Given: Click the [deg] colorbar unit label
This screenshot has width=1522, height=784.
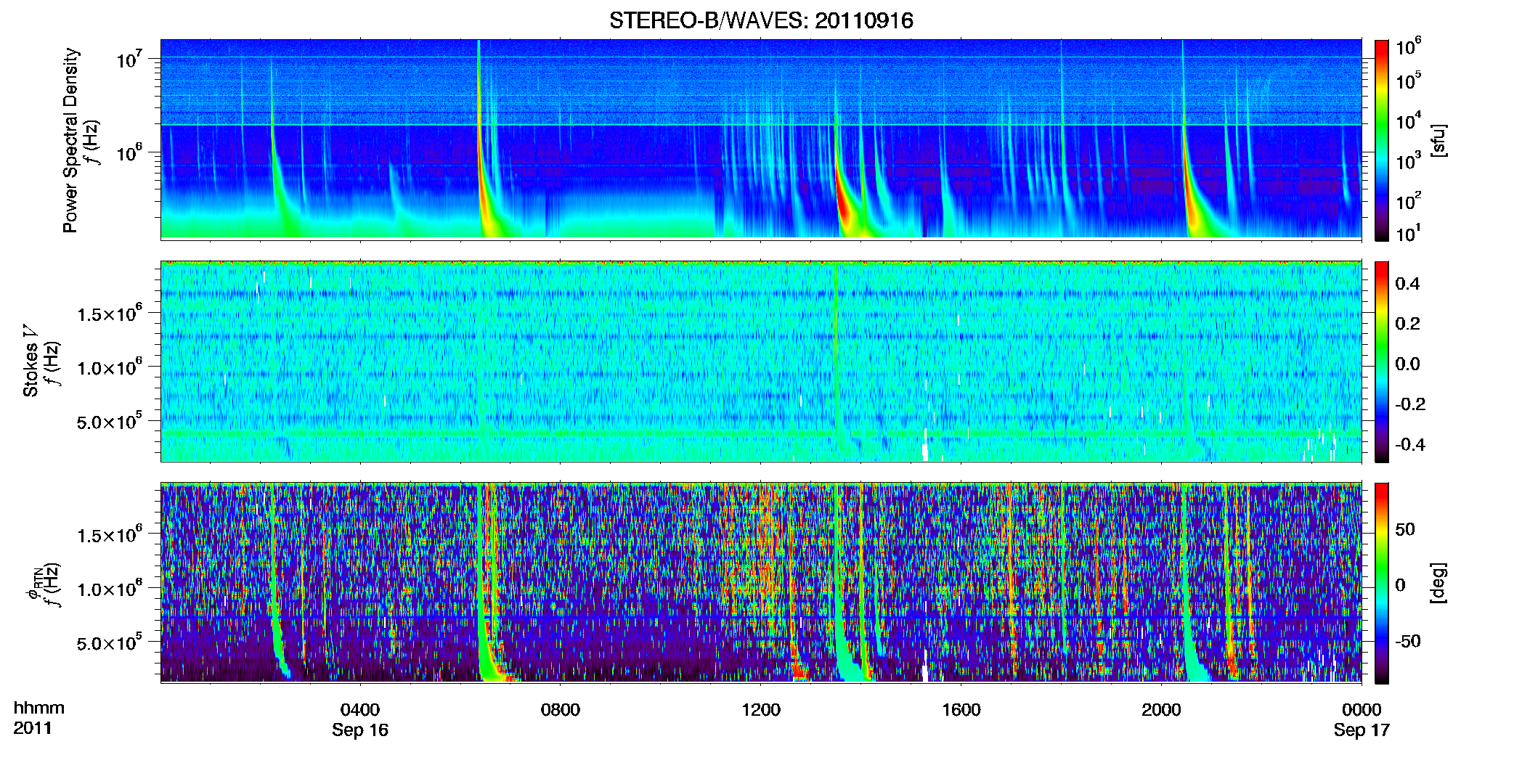Looking at the screenshot, I should 1438,583.
